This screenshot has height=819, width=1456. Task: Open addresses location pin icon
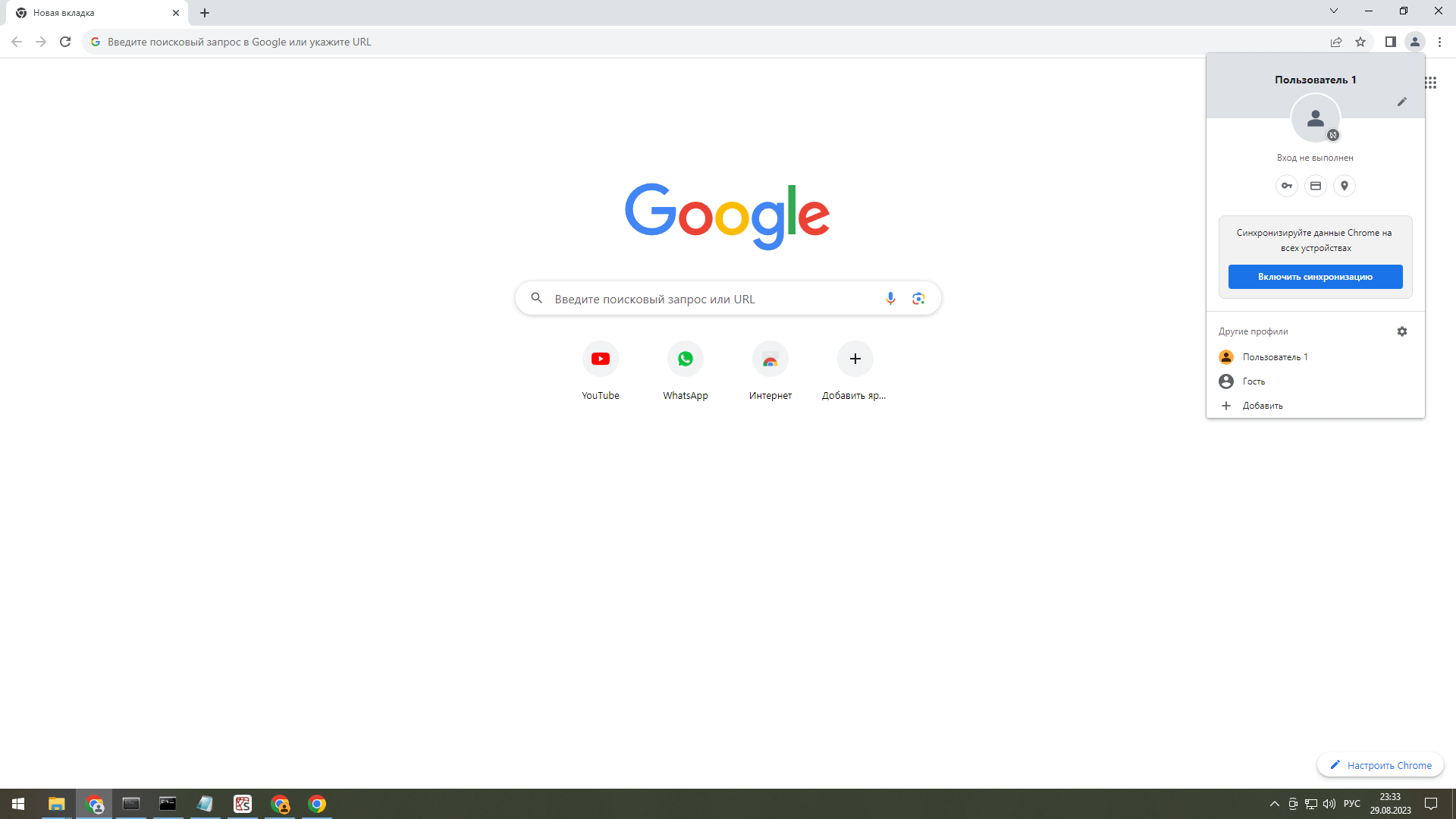click(1345, 186)
